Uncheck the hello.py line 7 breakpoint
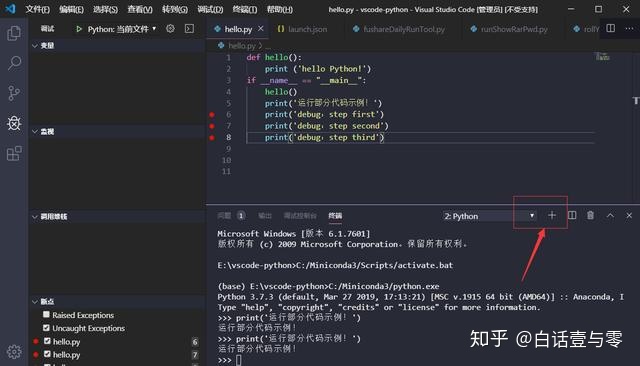 pyautogui.click(x=47, y=354)
